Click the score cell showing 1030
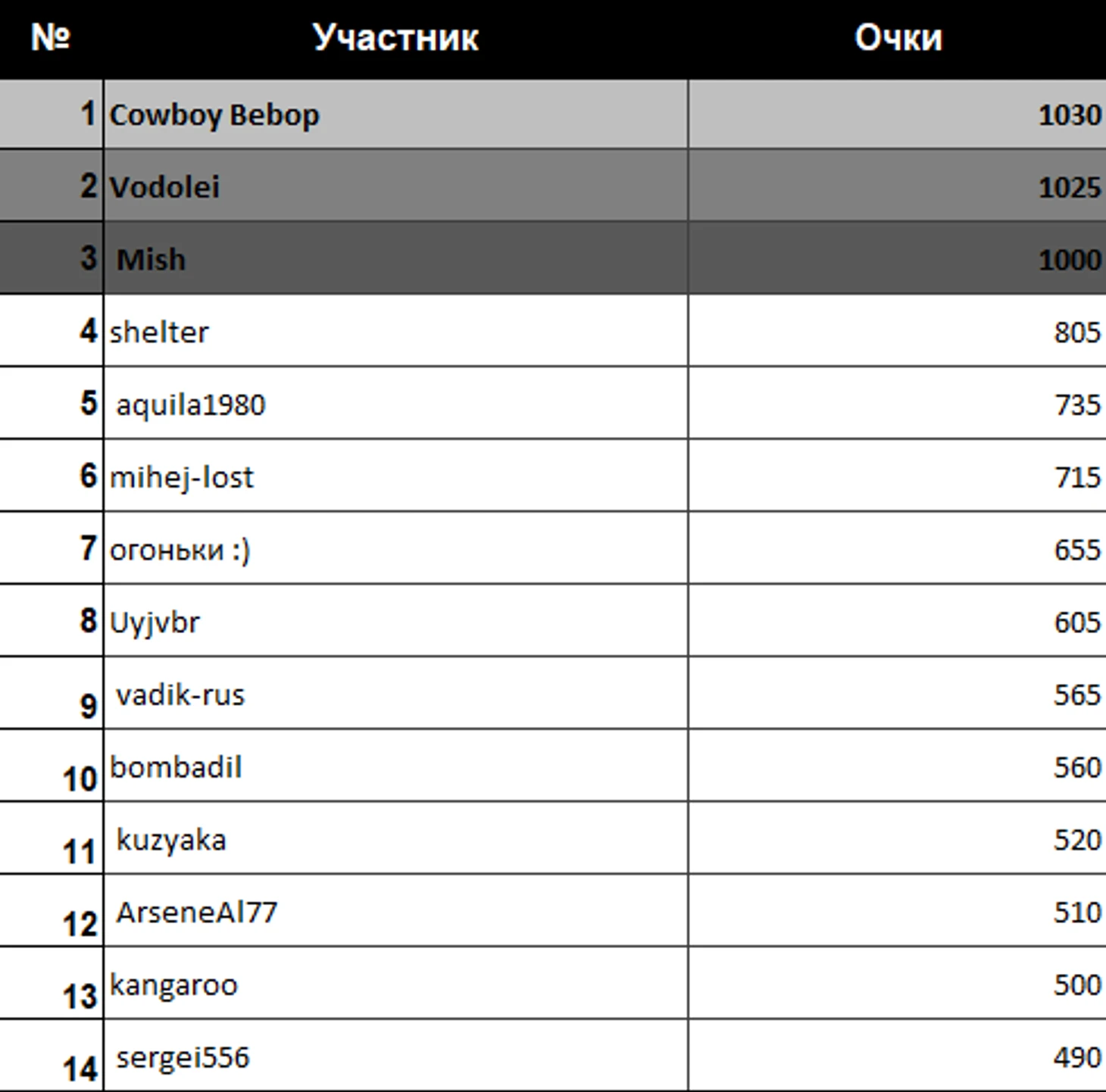 click(x=898, y=114)
